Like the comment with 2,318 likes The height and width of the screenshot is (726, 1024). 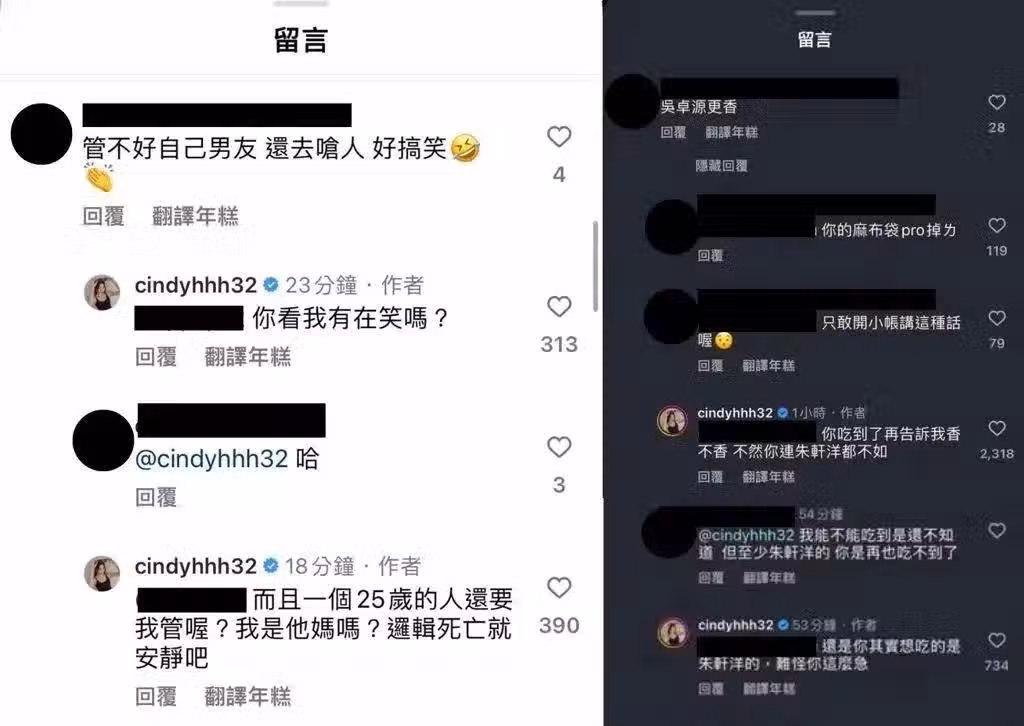997,428
